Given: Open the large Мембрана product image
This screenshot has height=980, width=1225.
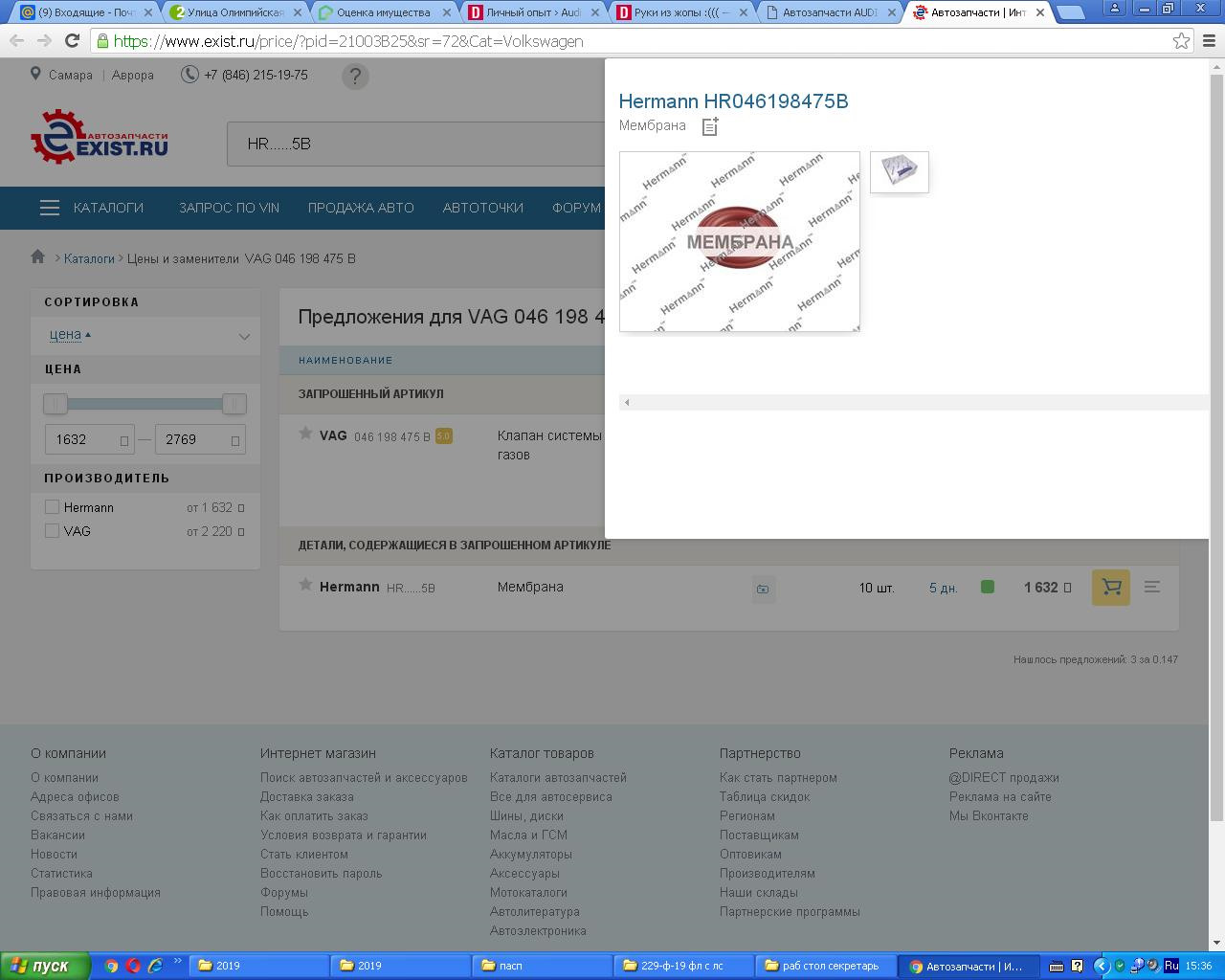Looking at the screenshot, I should (x=740, y=241).
